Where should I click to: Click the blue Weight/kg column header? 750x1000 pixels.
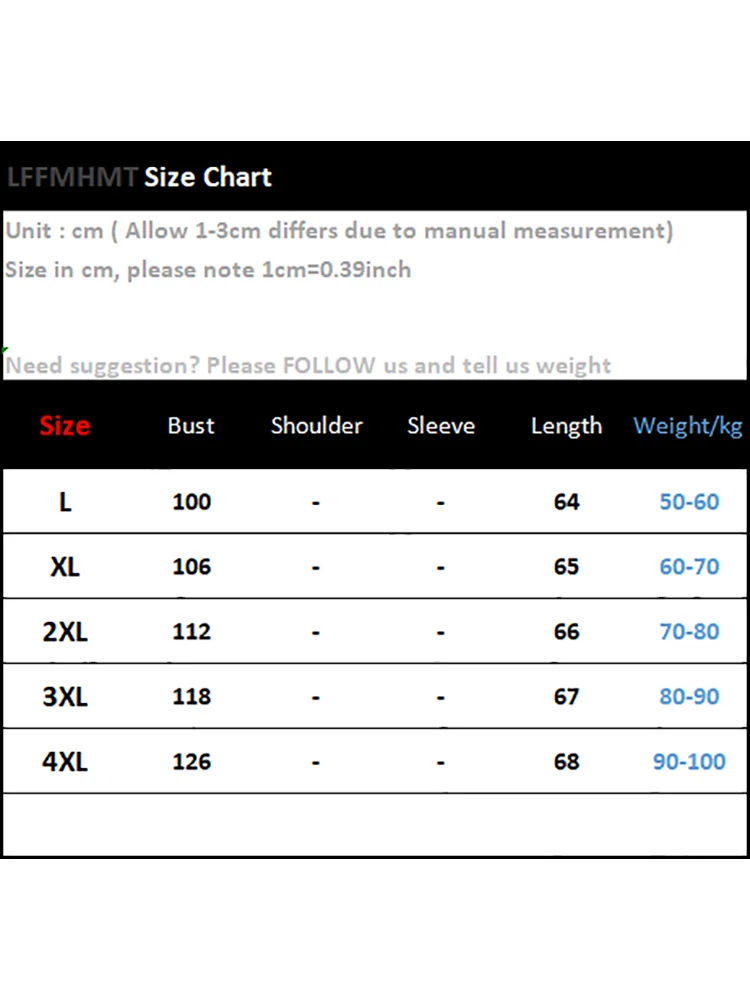click(x=688, y=426)
